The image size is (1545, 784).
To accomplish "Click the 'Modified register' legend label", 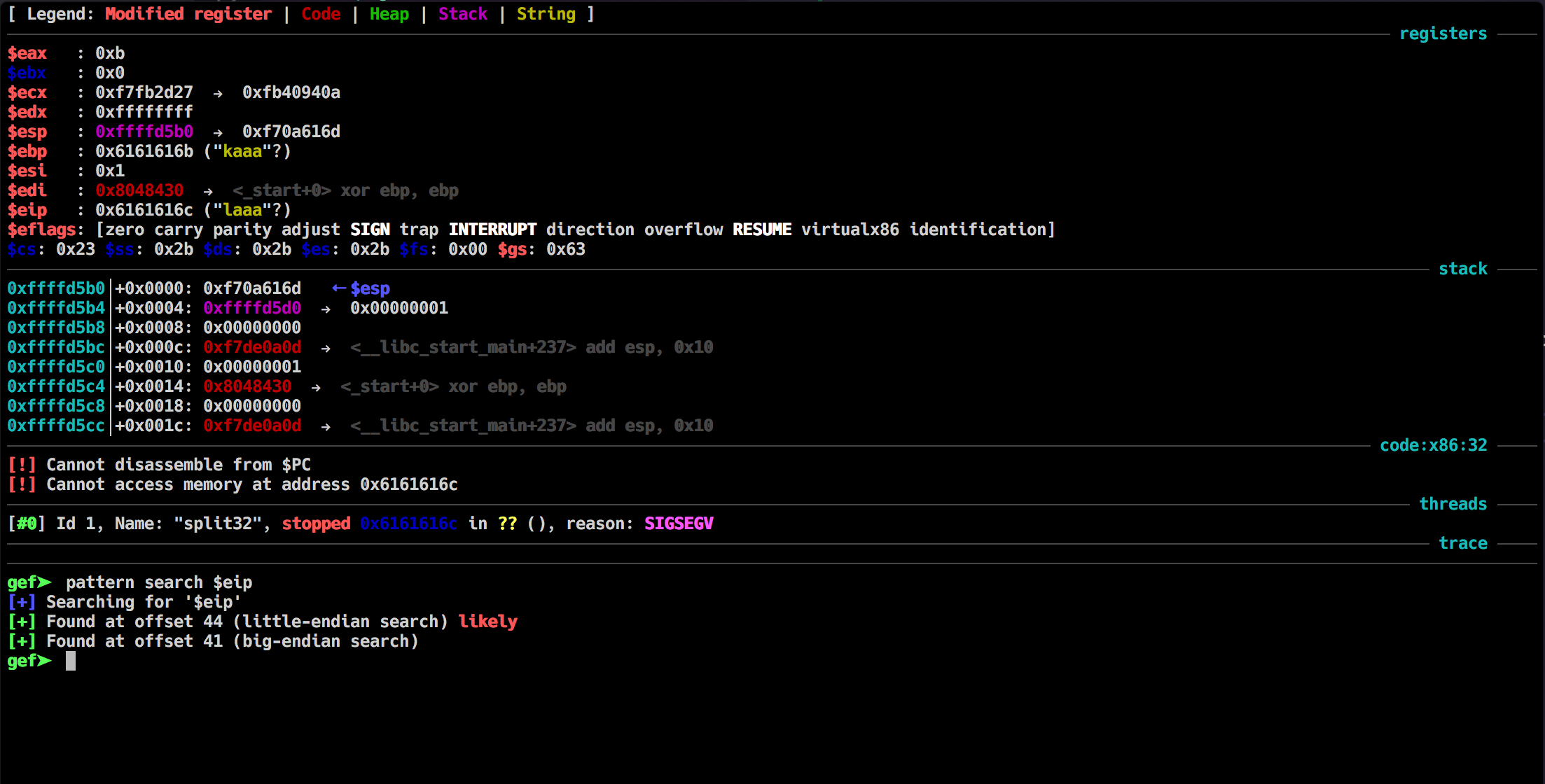I will (188, 14).
